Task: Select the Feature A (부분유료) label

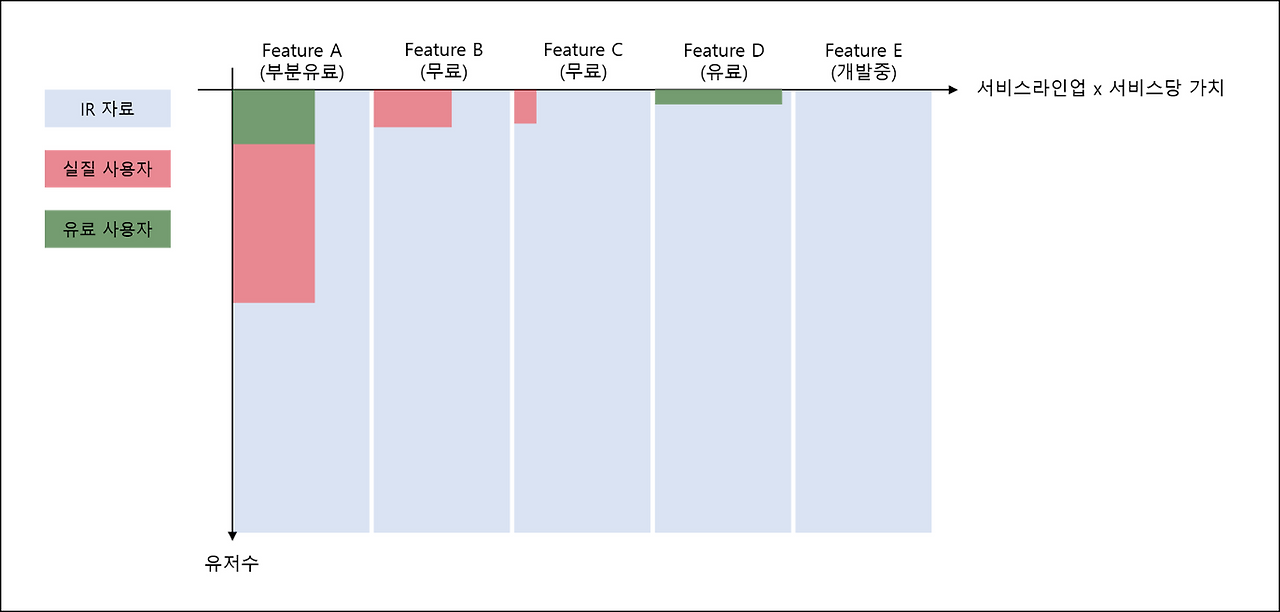Action: [x=301, y=61]
